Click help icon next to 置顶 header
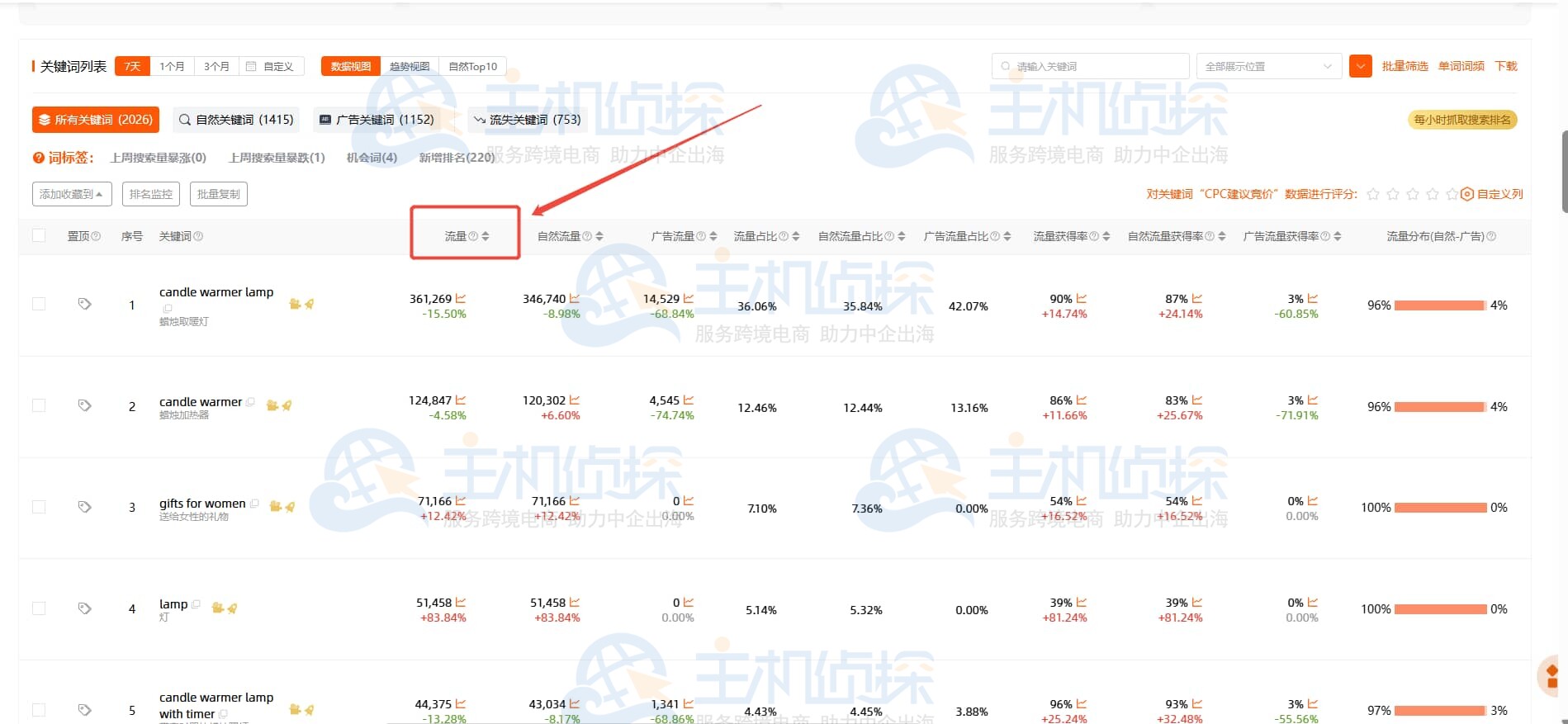Viewport: 1568px width, 724px height. [96, 236]
